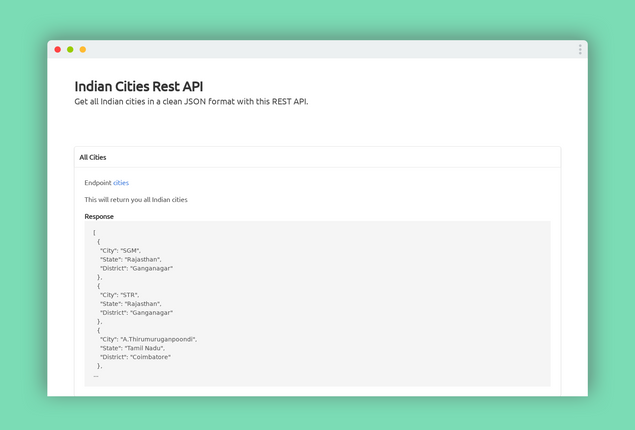Select the Indian Cities Rest API heading
This screenshot has height=430, width=635.
(139, 86)
